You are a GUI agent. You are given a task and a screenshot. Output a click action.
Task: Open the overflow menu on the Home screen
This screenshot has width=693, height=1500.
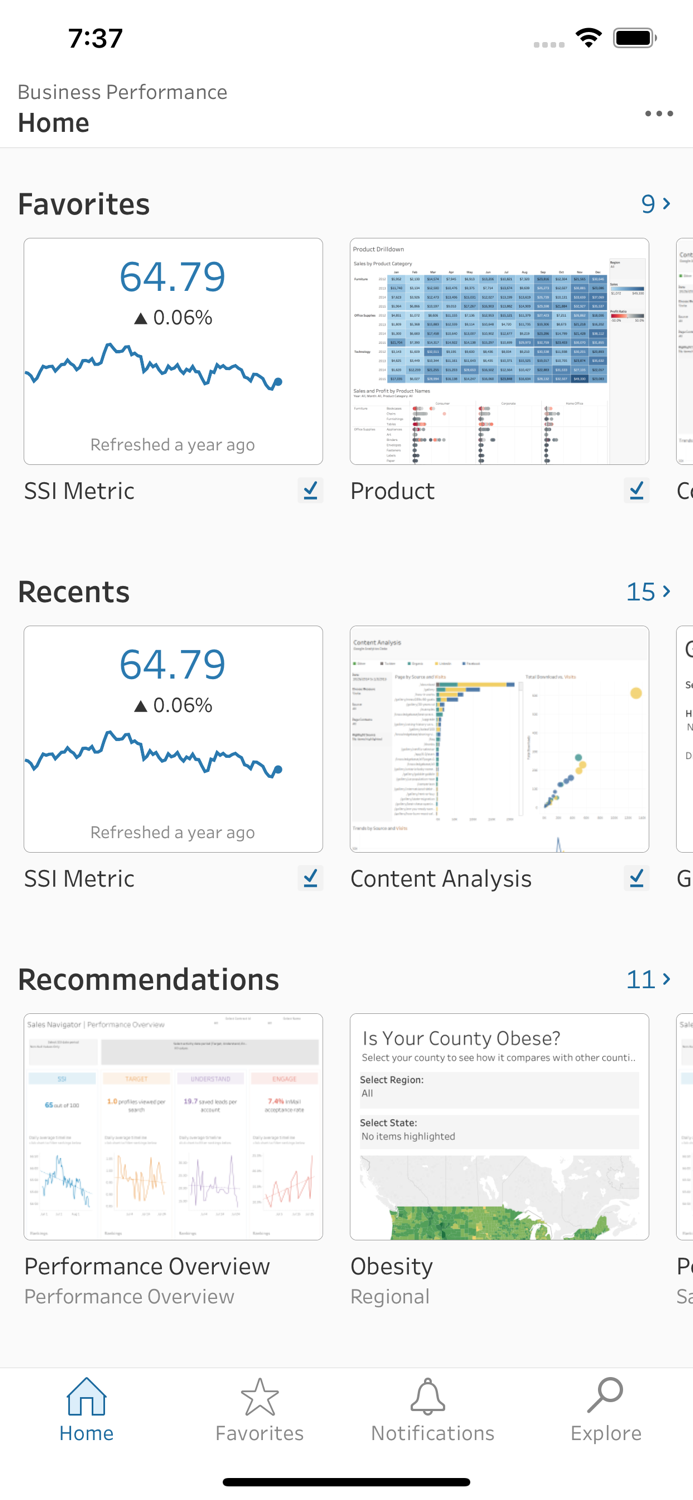[659, 113]
